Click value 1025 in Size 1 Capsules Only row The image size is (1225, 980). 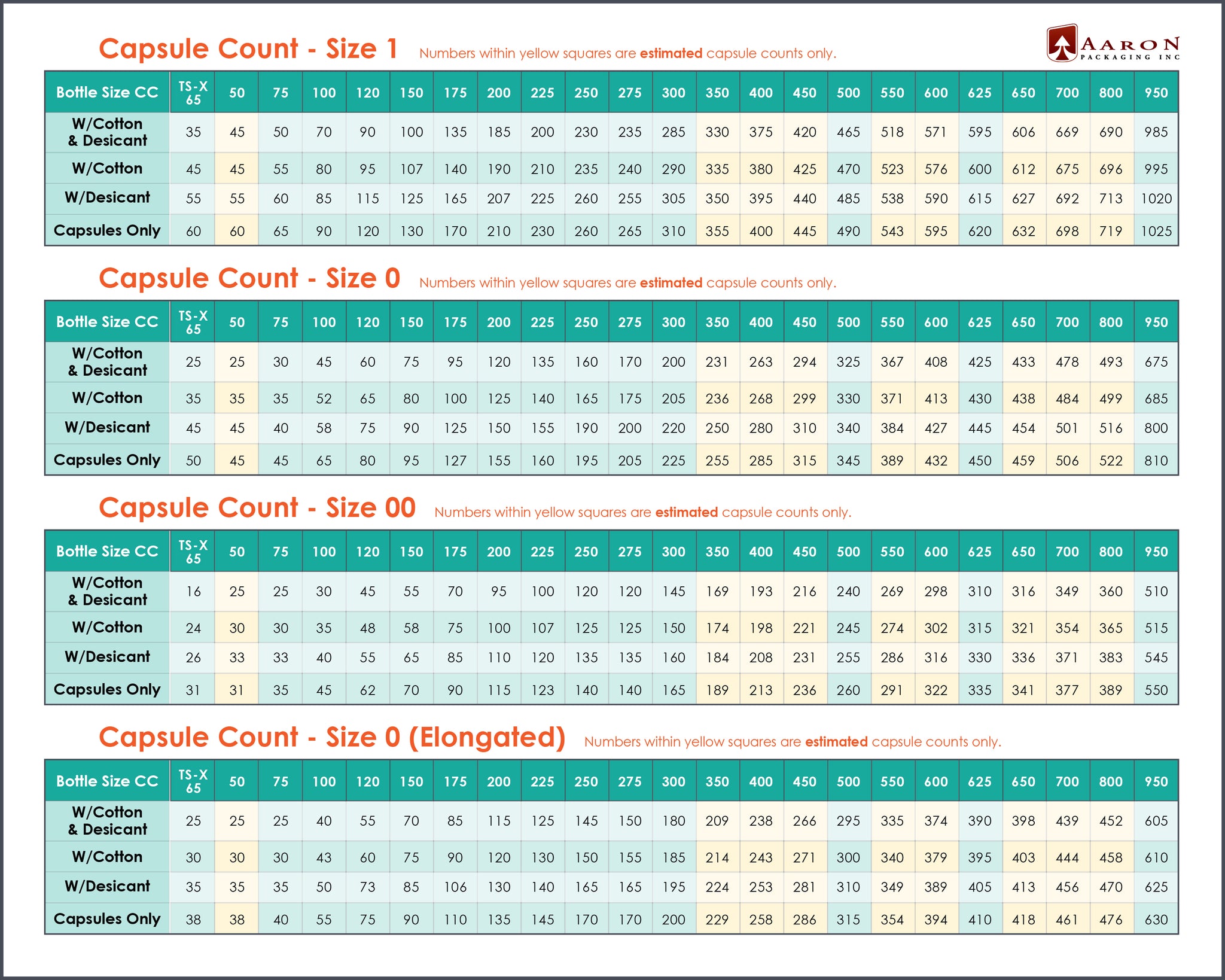(1156, 232)
